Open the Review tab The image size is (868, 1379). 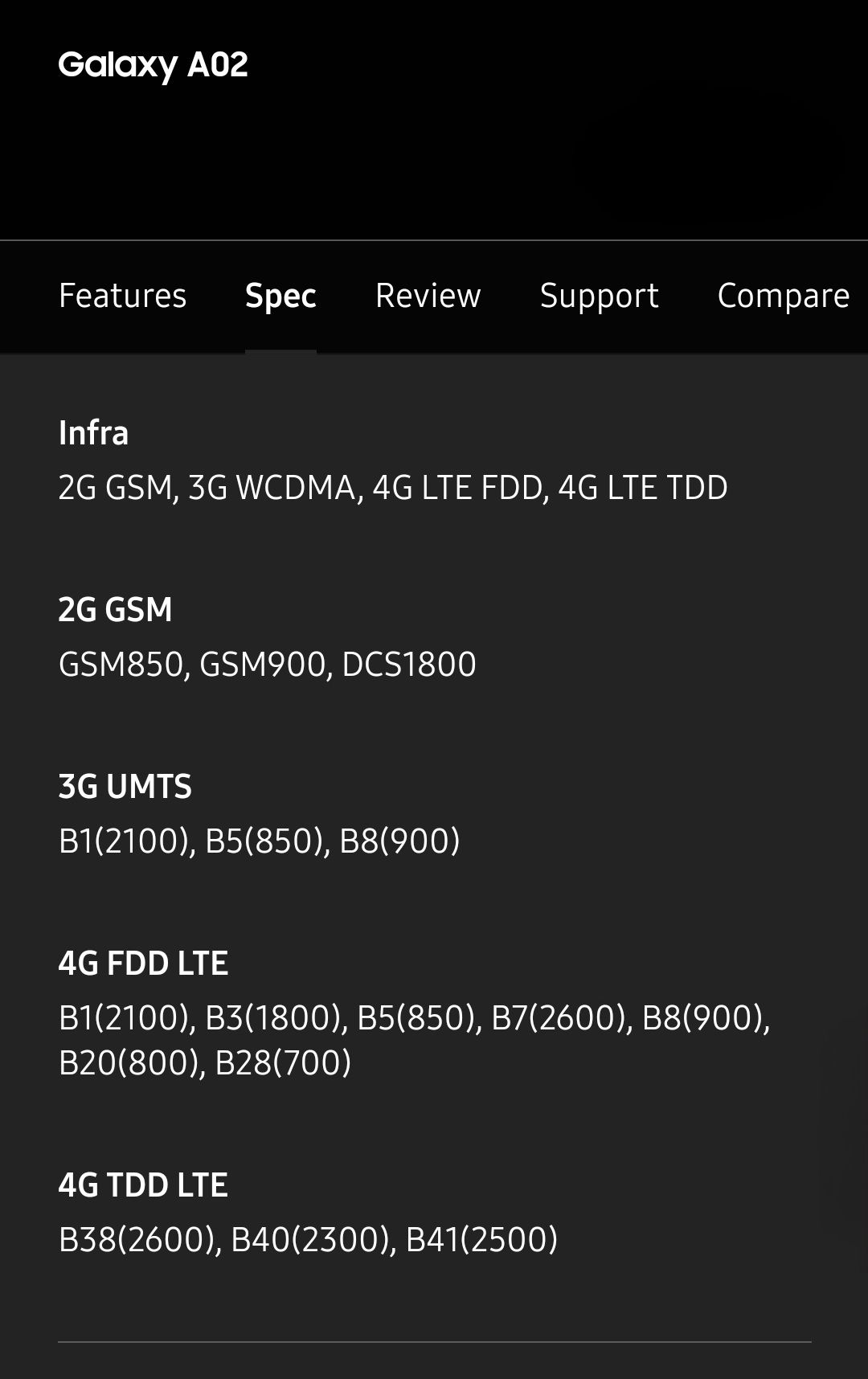[428, 296]
